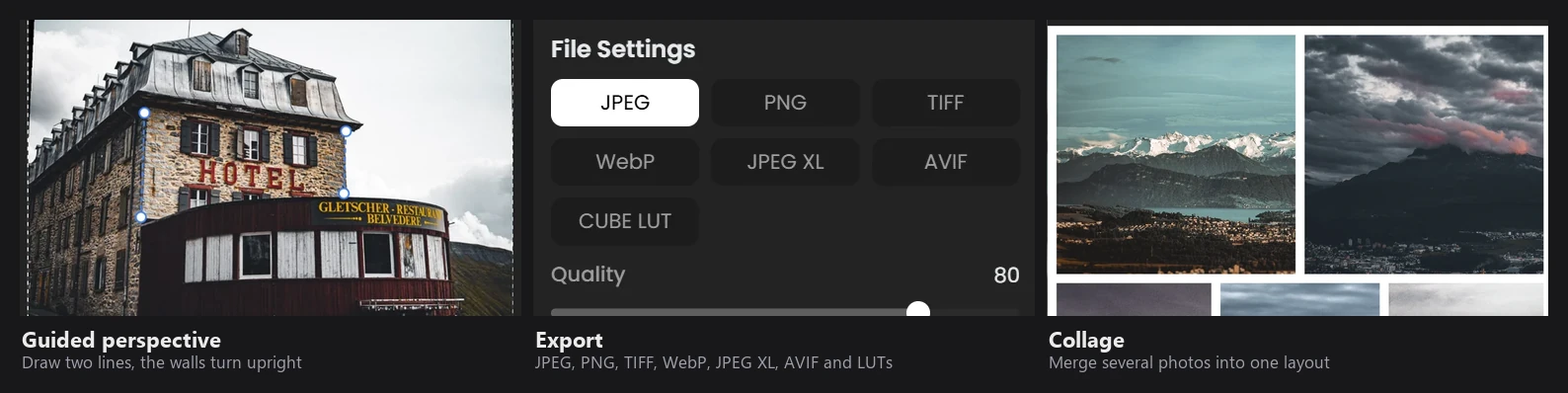This screenshot has height=393, width=1568.
Task: Select the JPEG file format
Action: tap(624, 103)
